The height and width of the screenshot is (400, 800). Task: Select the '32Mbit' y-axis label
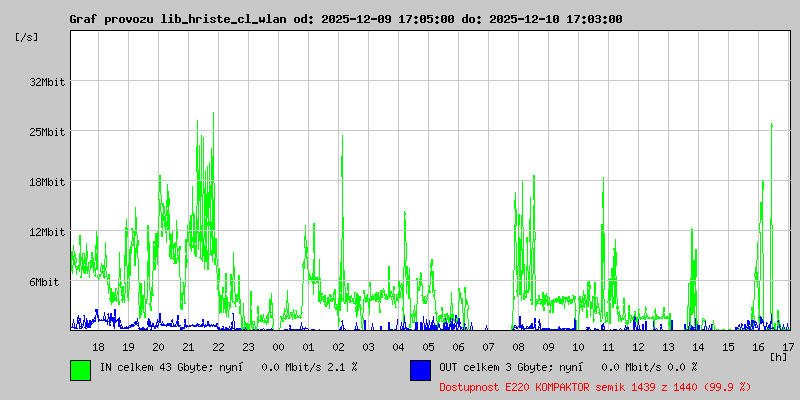pyautogui.click(x=47, y=82)
